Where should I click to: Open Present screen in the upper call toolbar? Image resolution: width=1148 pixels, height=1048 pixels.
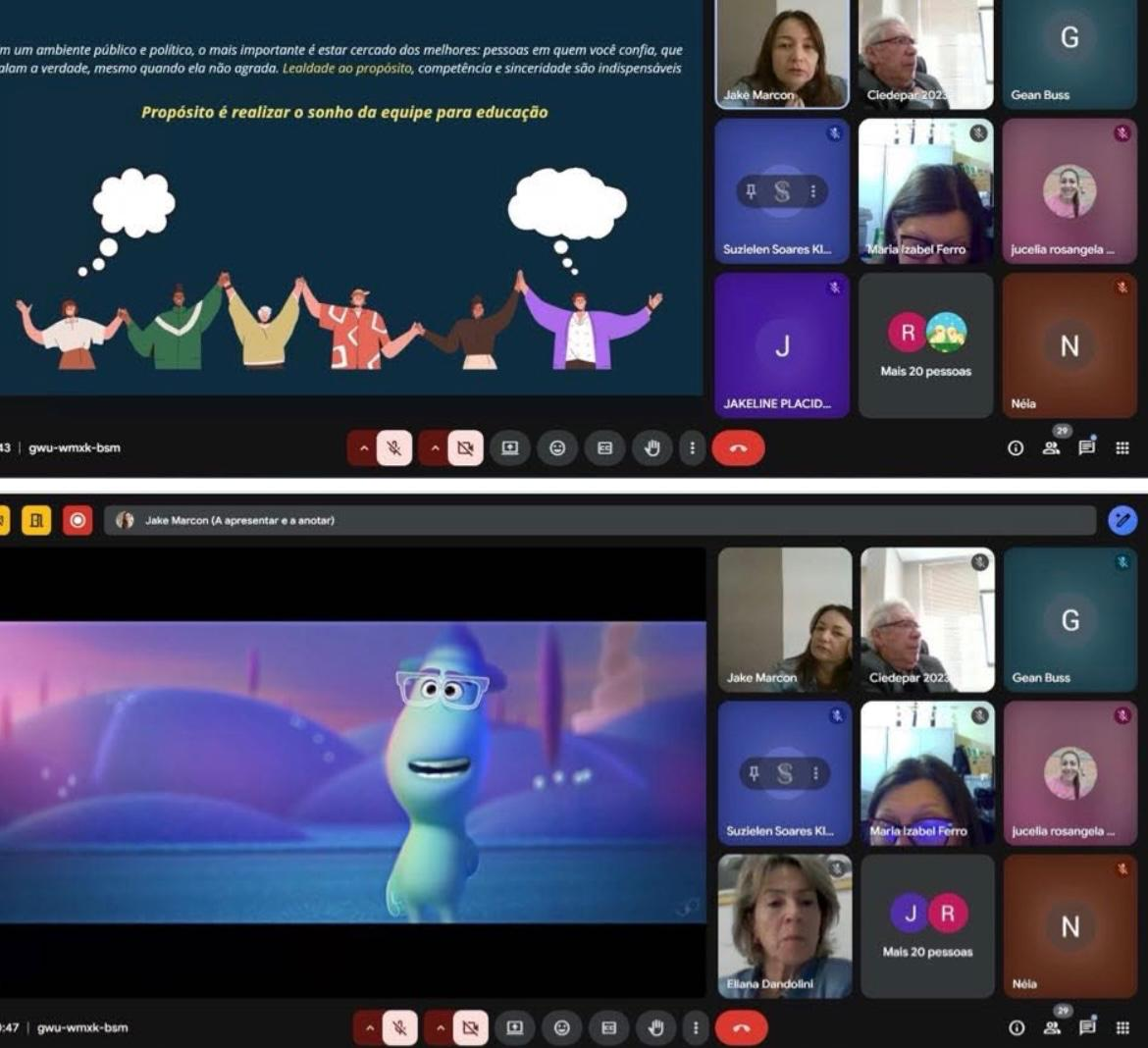click(509, 447)
